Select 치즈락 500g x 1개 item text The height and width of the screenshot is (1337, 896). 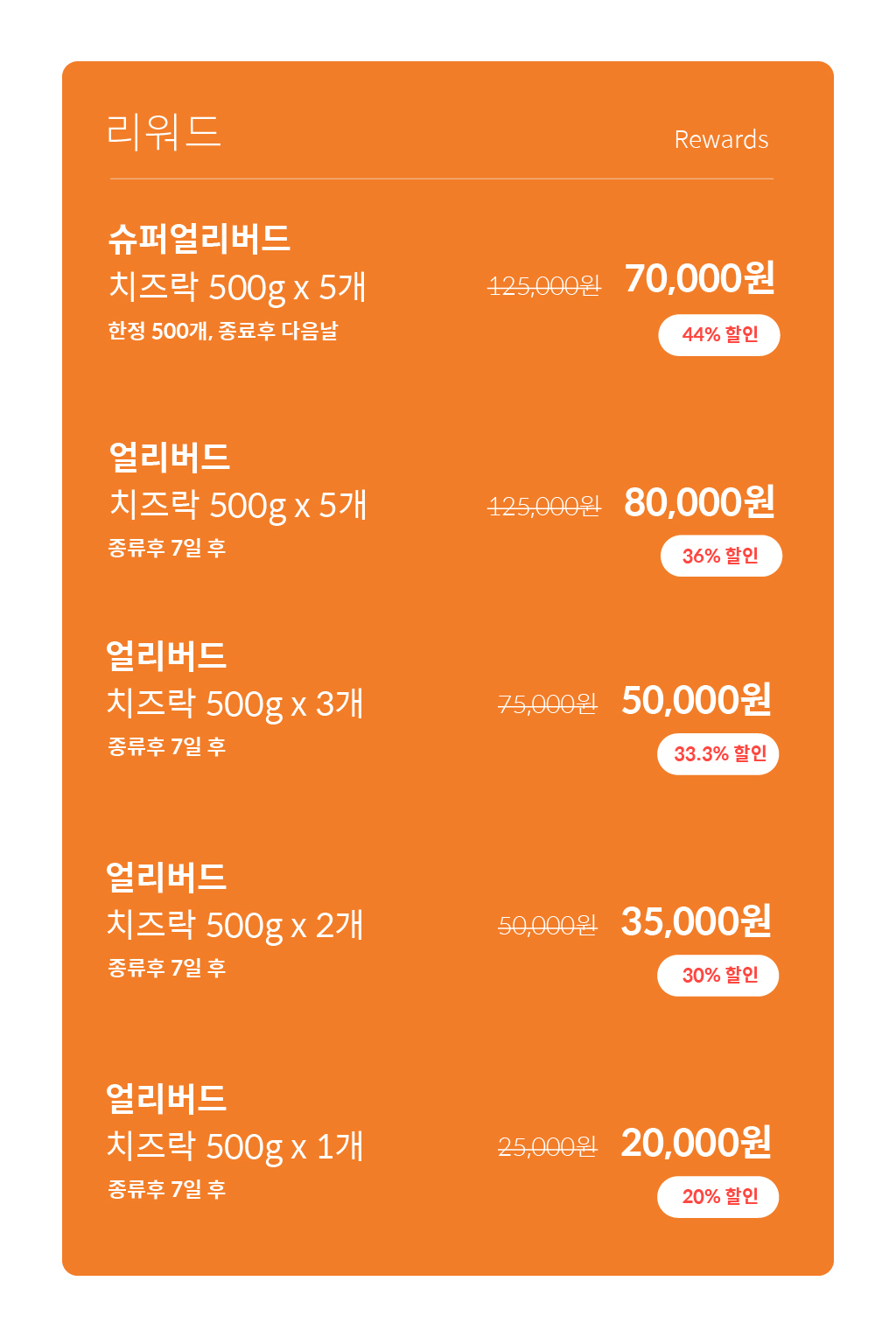234,1148
